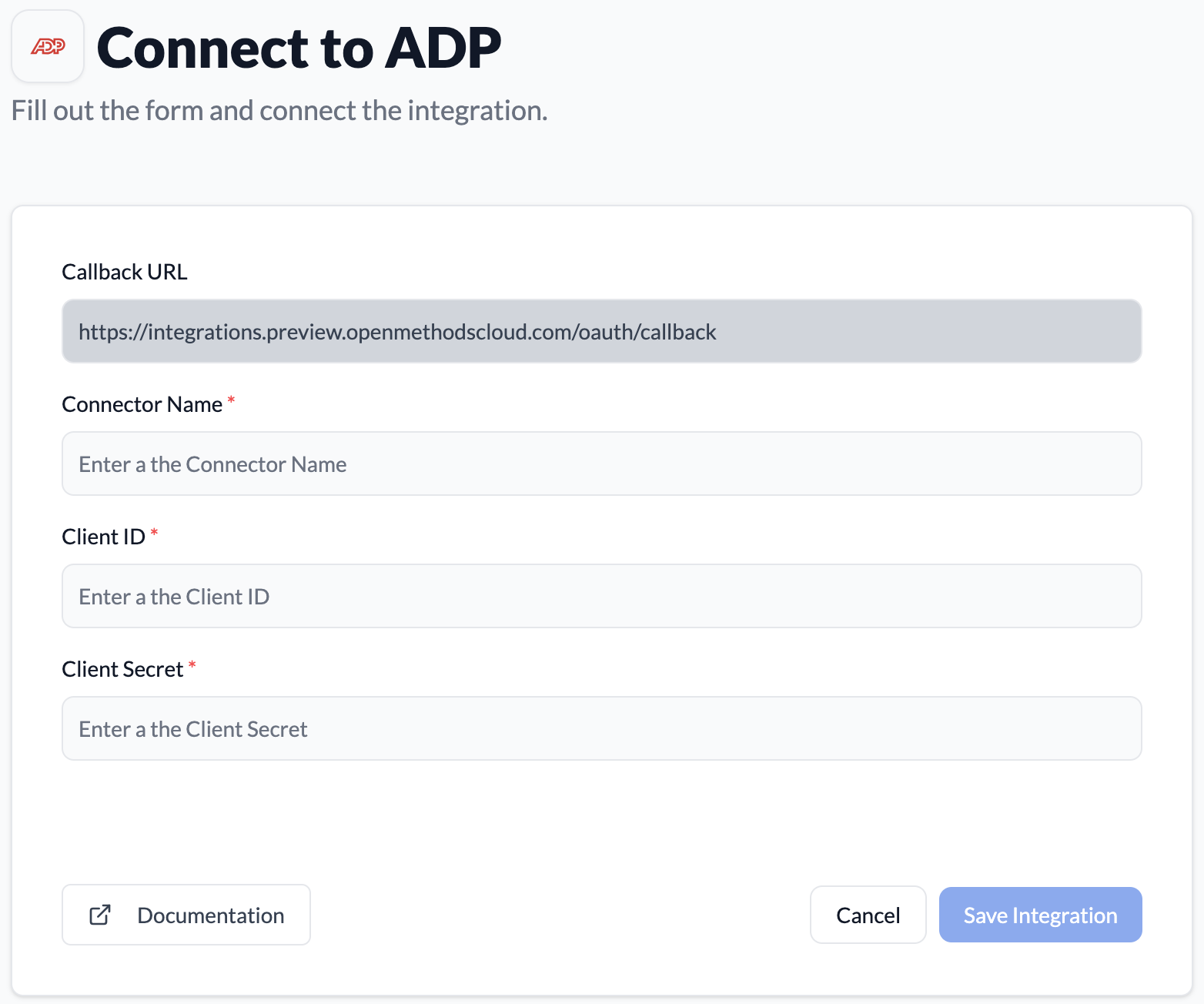Click the word 'callback' in the URL text
Viewport: 1204px width, 1004px height.
coord(678,332)
